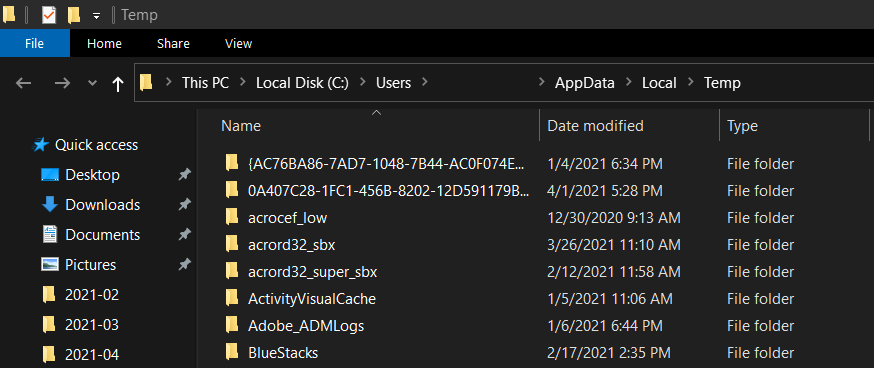Expand chevron before This PC in the address bar
Screen dimensions: 874x368
coord(168,83)
